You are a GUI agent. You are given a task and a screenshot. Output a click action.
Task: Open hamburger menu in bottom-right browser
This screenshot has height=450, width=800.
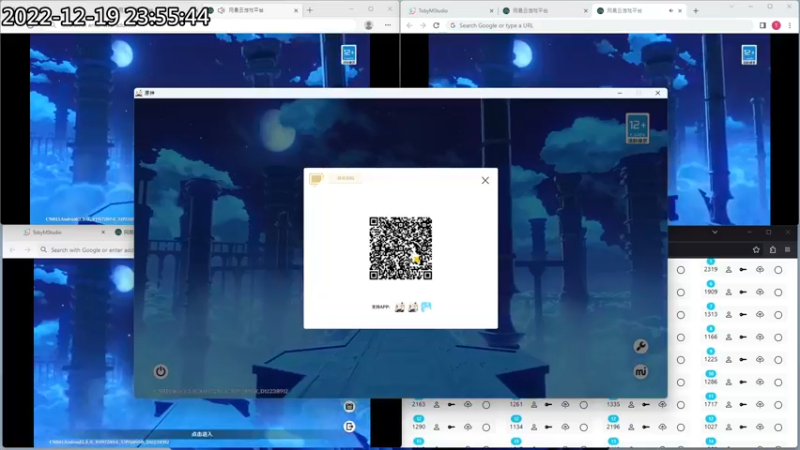(788, 249)
